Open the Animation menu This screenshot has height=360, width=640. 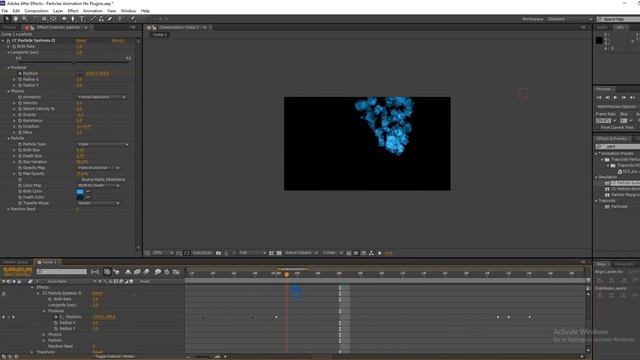(93, 11)
